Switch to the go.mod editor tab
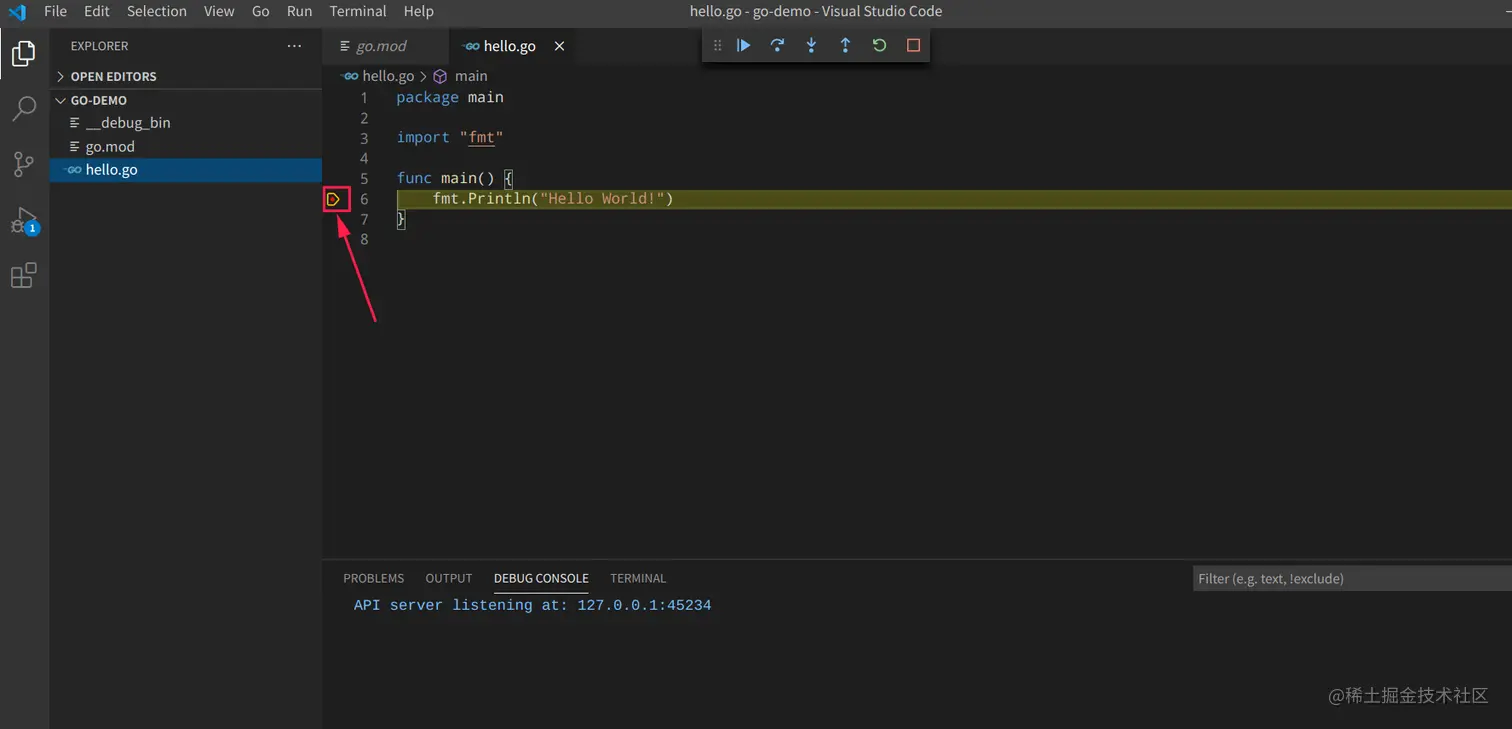 385,46
